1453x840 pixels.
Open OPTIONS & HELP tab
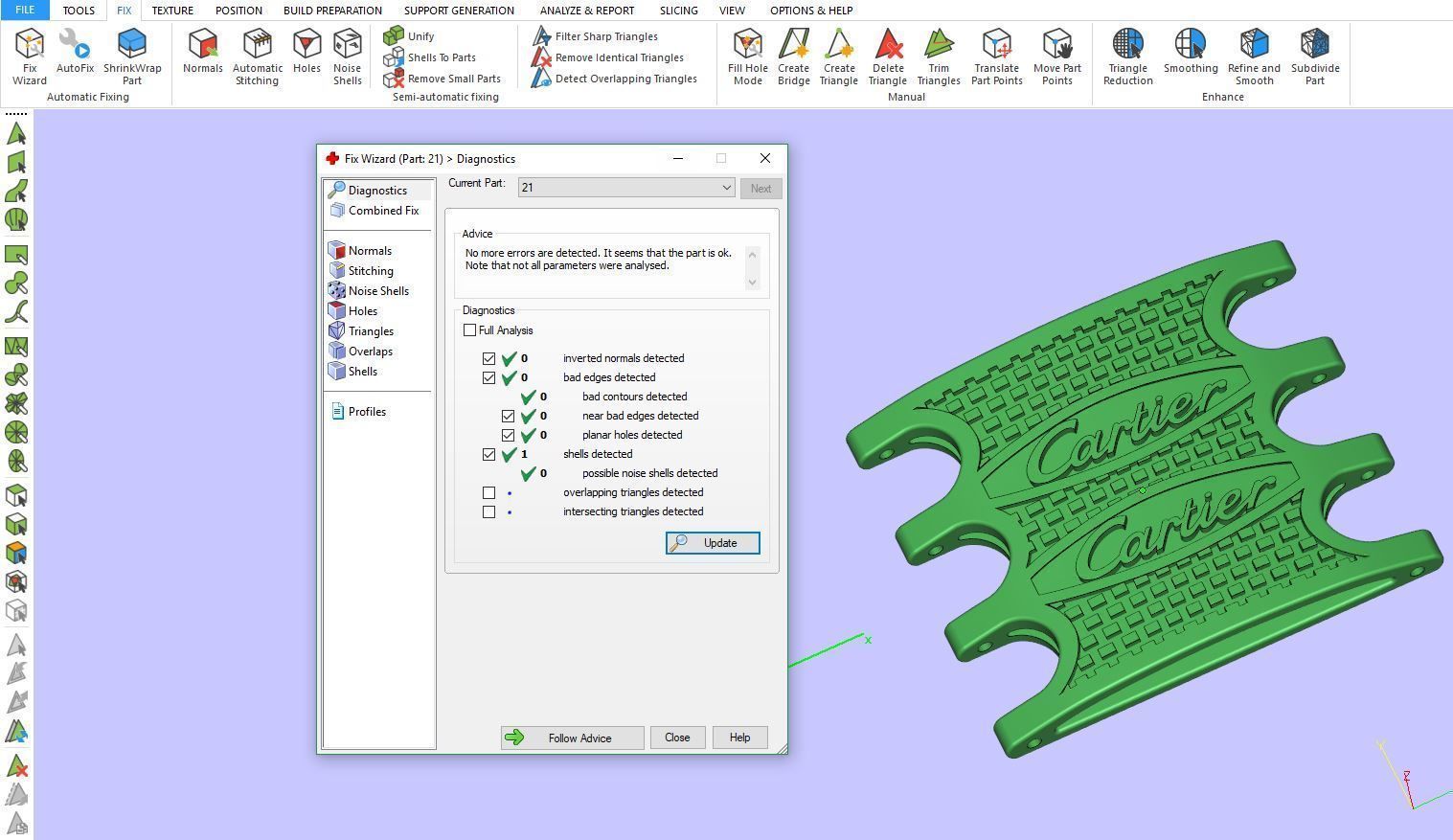(x=811, y=11)
